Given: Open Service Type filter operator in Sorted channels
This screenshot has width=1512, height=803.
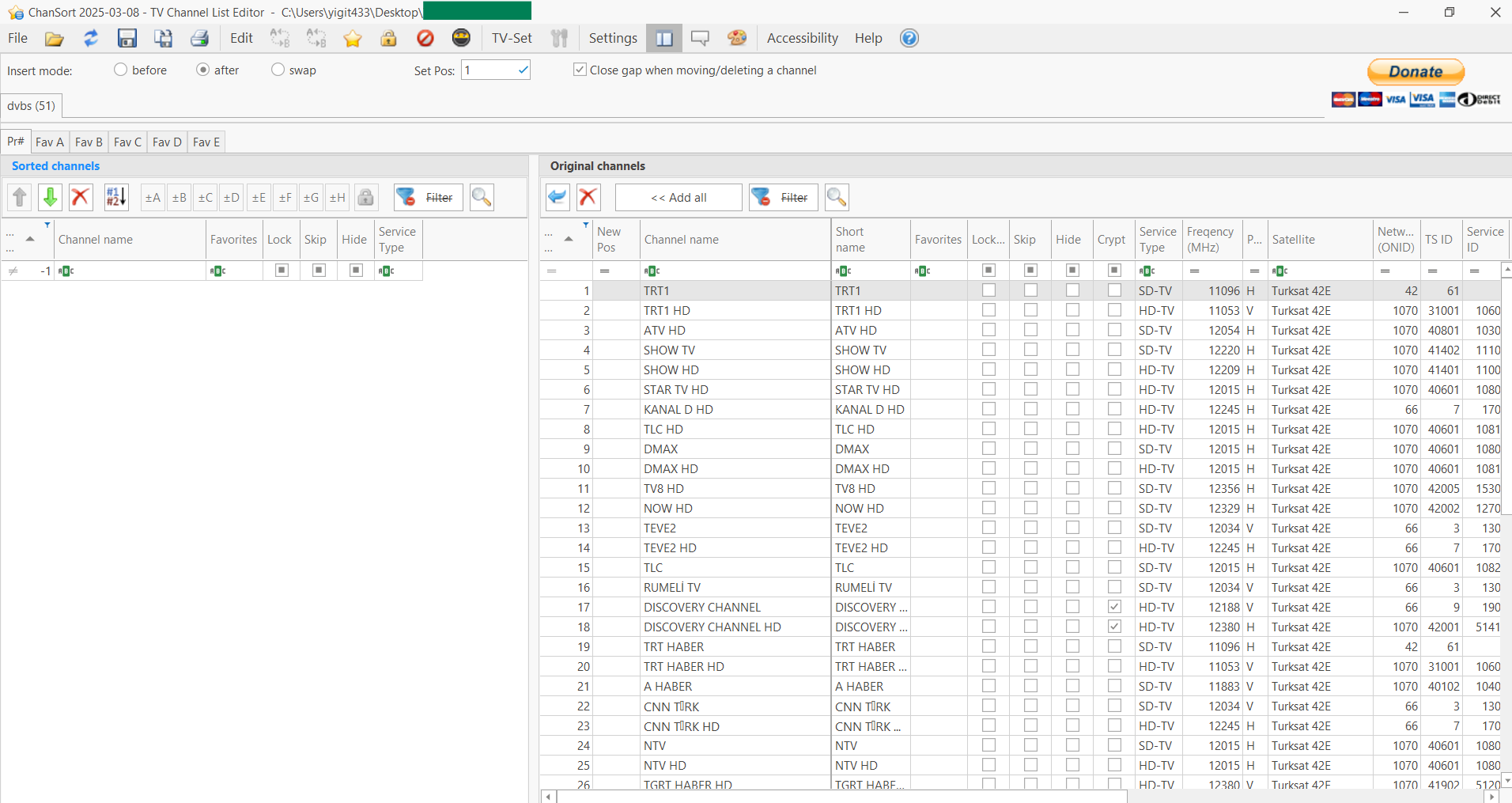Looking at the screenshot, I should pyautogui.click(x=387, y=271).
